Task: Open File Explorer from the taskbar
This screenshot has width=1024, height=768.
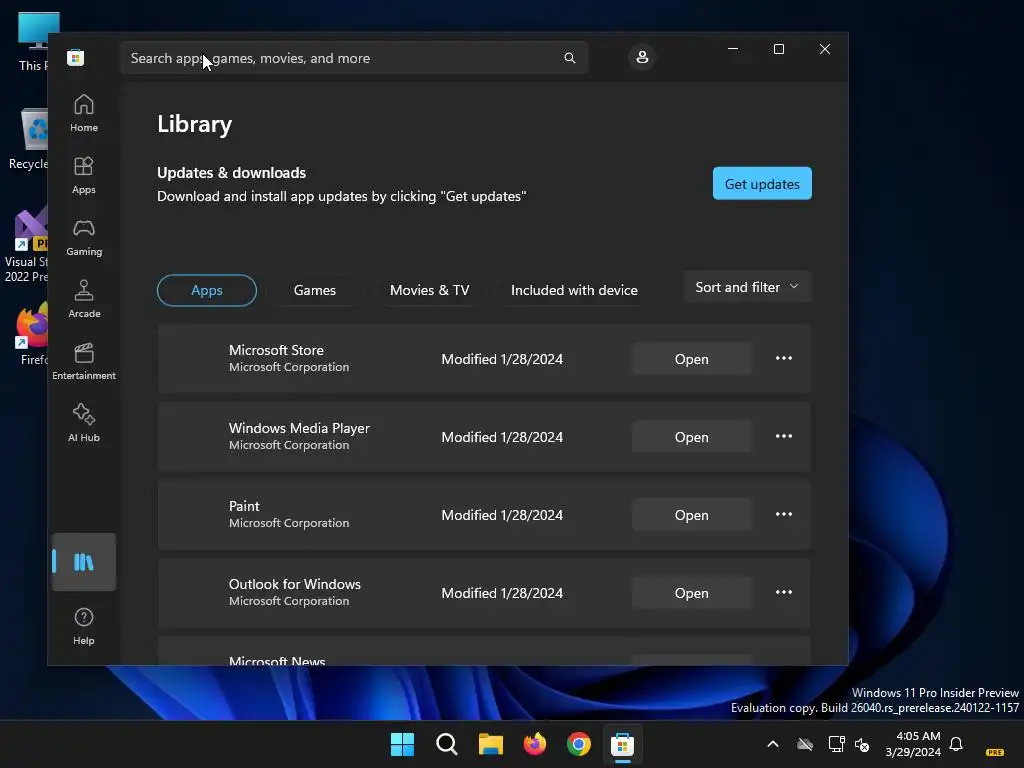Action: tap(490, 744)
